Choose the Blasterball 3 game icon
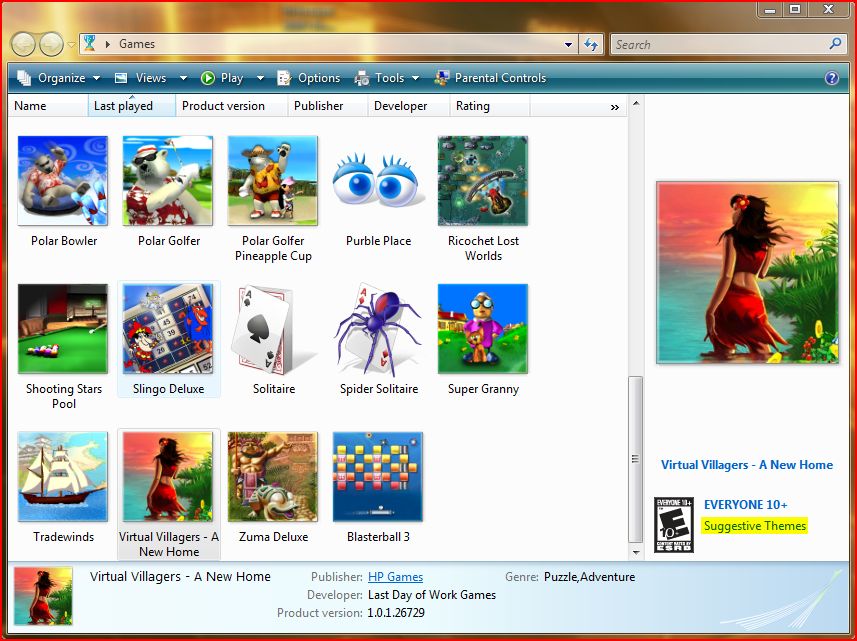The image size is (857, 641). pos(378,477)
